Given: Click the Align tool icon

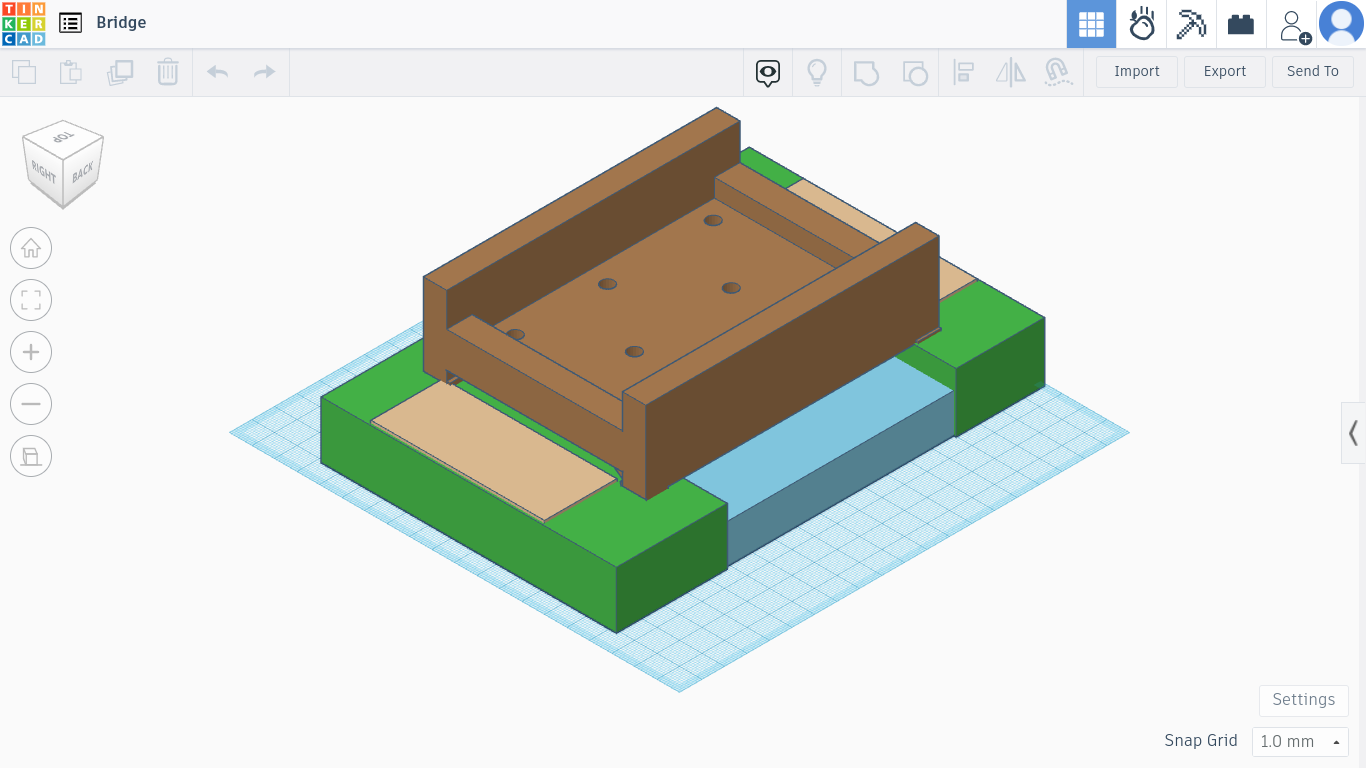Looking at the screenshot, I should tap(963, 72).
